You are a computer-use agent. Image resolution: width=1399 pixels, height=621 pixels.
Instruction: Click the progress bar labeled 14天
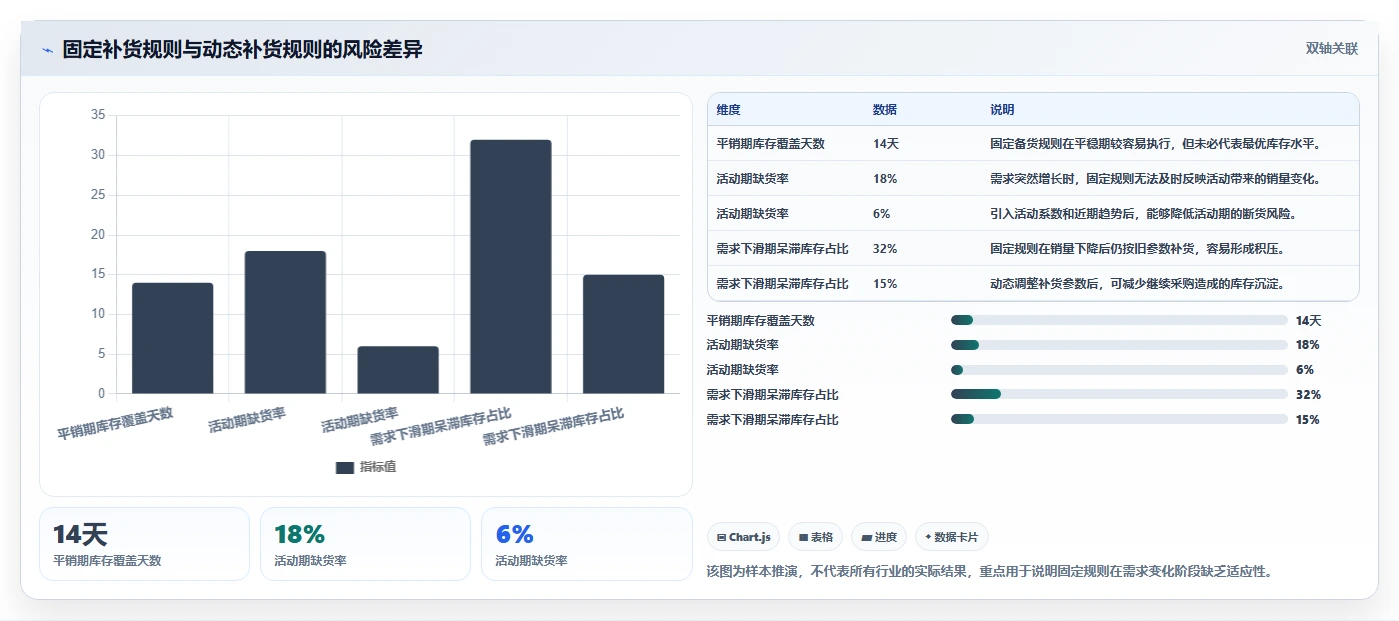pos(1119,320)
